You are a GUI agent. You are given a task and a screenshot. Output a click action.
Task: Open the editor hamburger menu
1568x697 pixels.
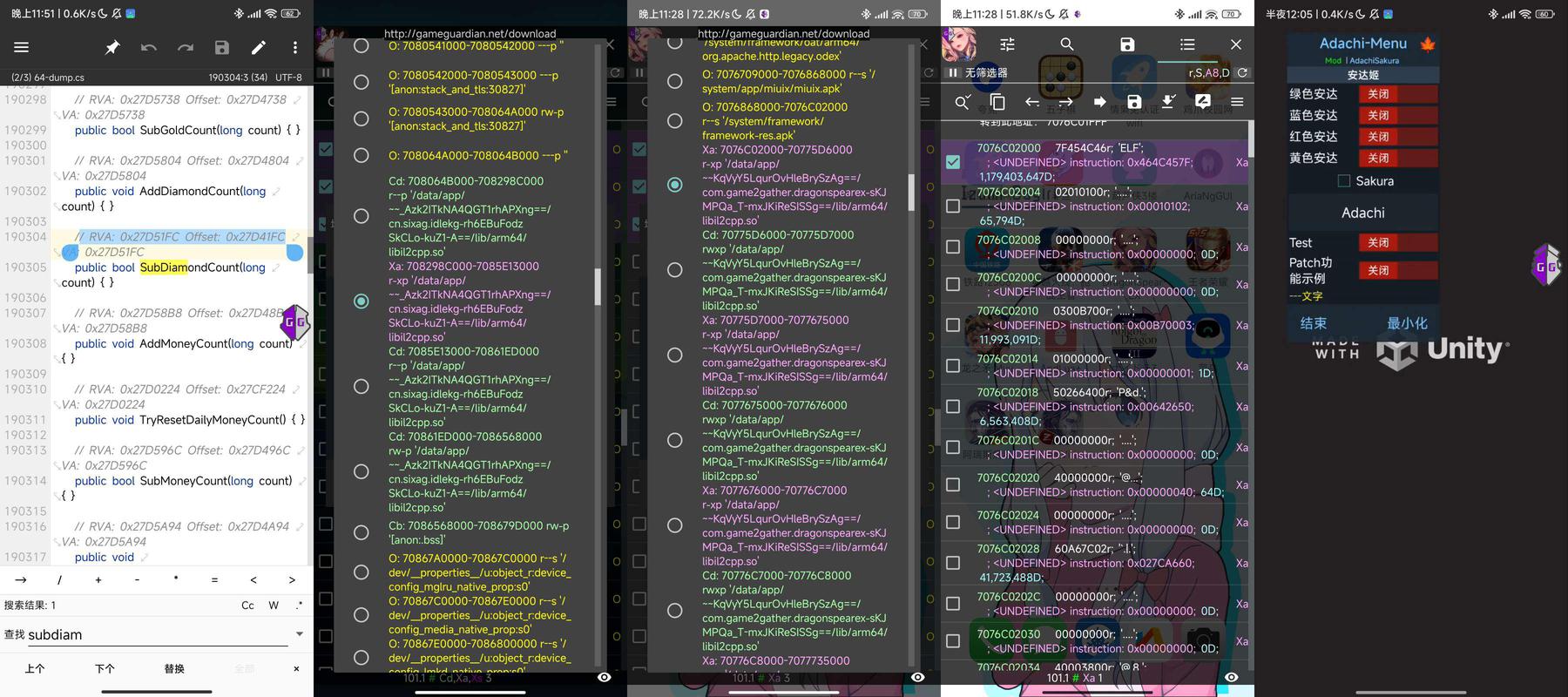point(22,48)
